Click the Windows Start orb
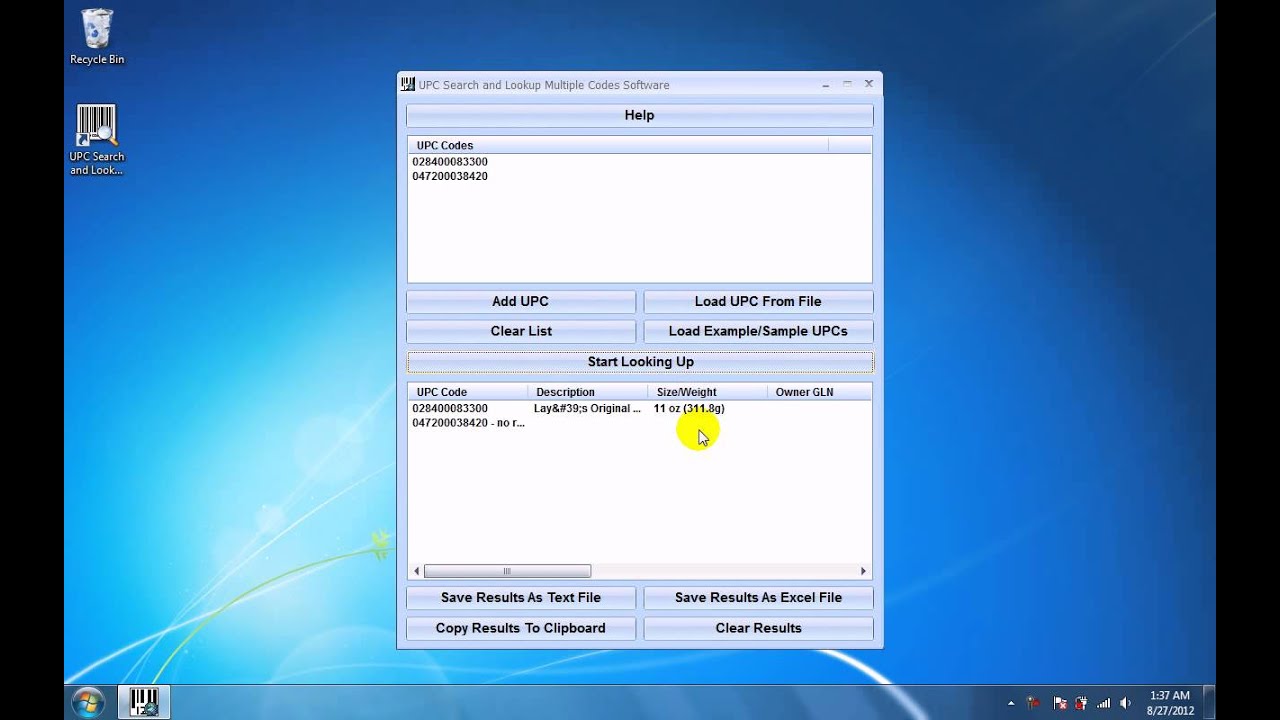Image resolution: width=1280 pixels, height=720 pixels. (x=88, y=702)
